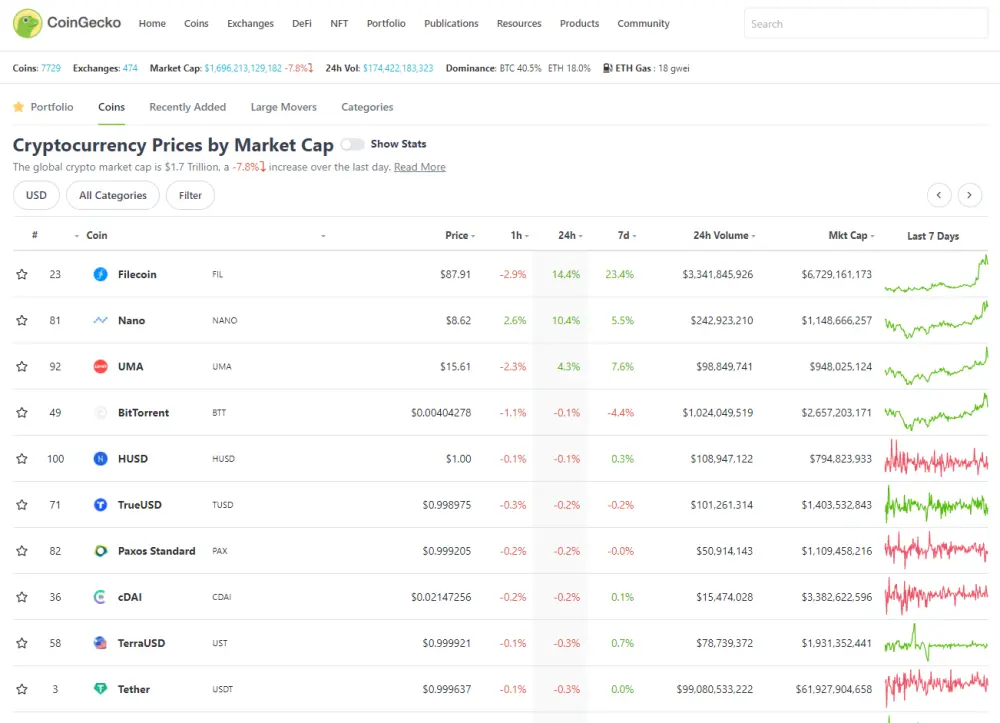1000x723 pixels.
Task: Open the Read More link
Action: pyautogui.click(x=420, y=167)
